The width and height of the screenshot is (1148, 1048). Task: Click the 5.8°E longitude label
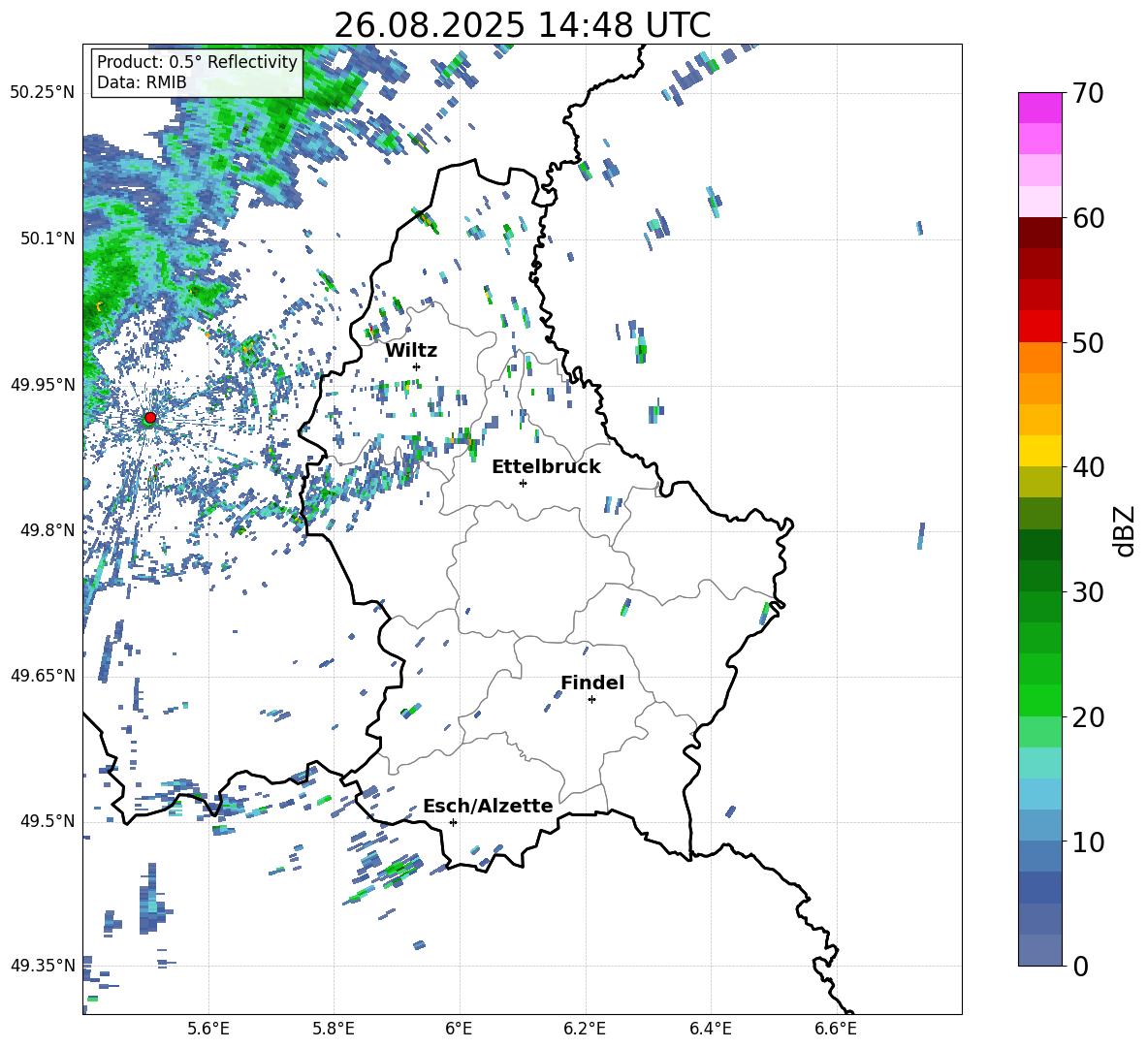point(334,1029)
